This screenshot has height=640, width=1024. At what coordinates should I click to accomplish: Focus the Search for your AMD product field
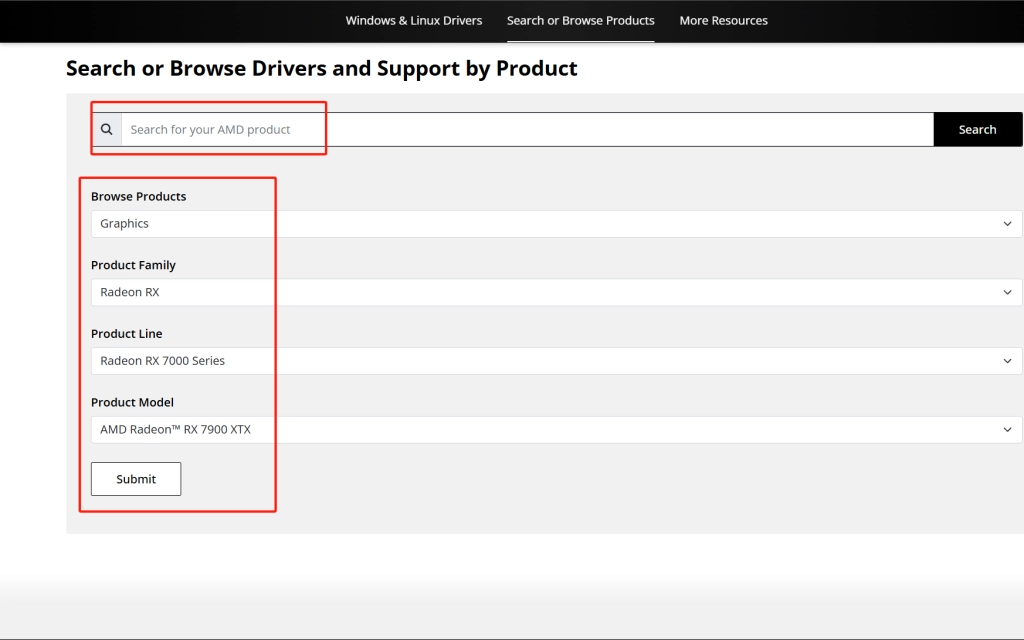pos(527,129)
